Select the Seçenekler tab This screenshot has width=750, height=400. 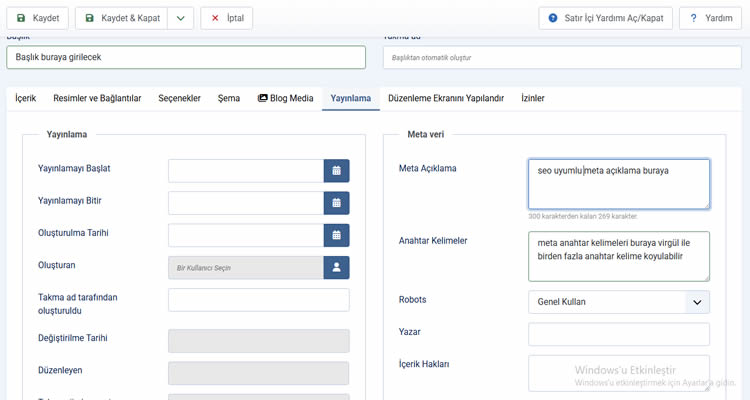coord(180,98)
